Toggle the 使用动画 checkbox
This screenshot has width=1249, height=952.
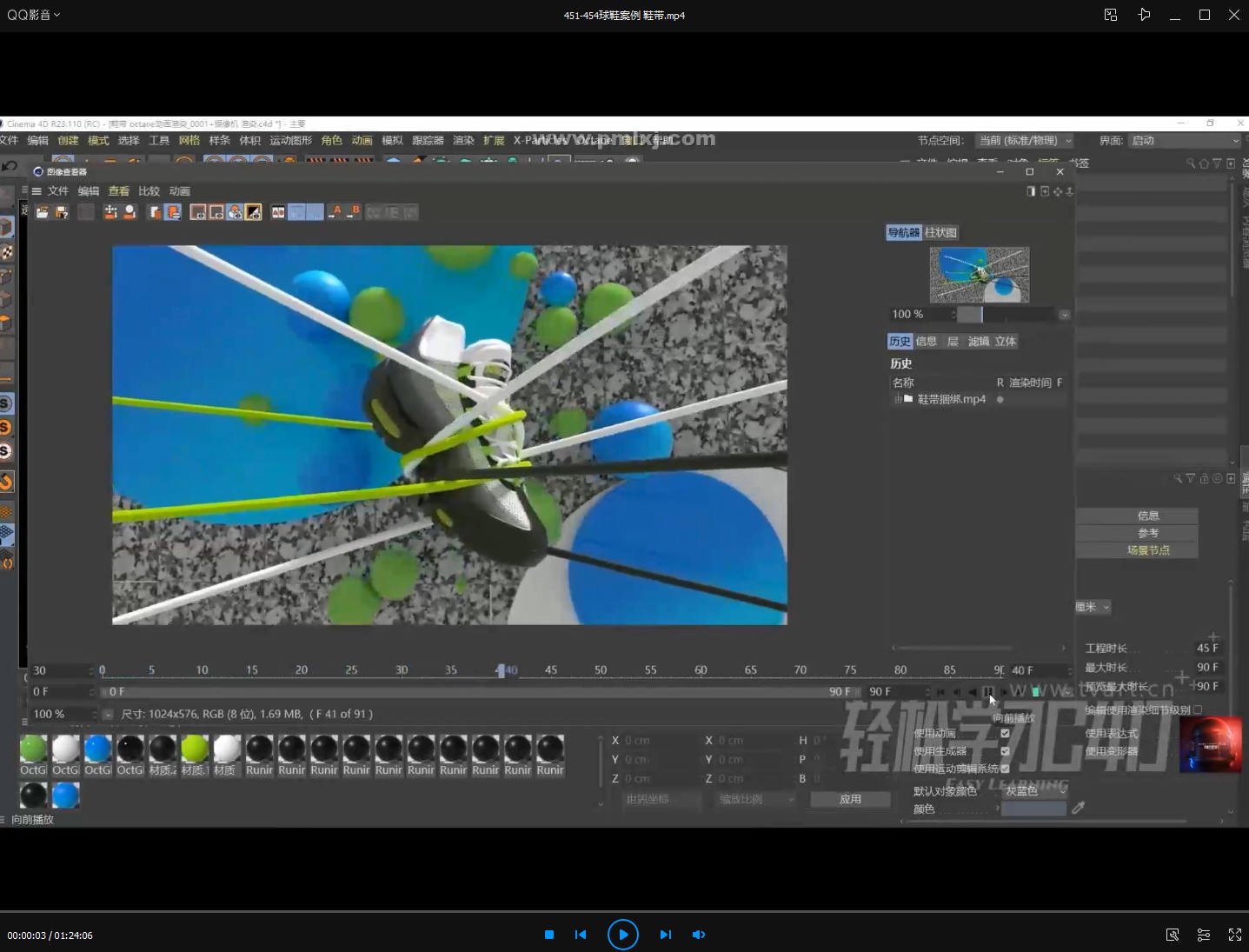[x=1005, y=733]
